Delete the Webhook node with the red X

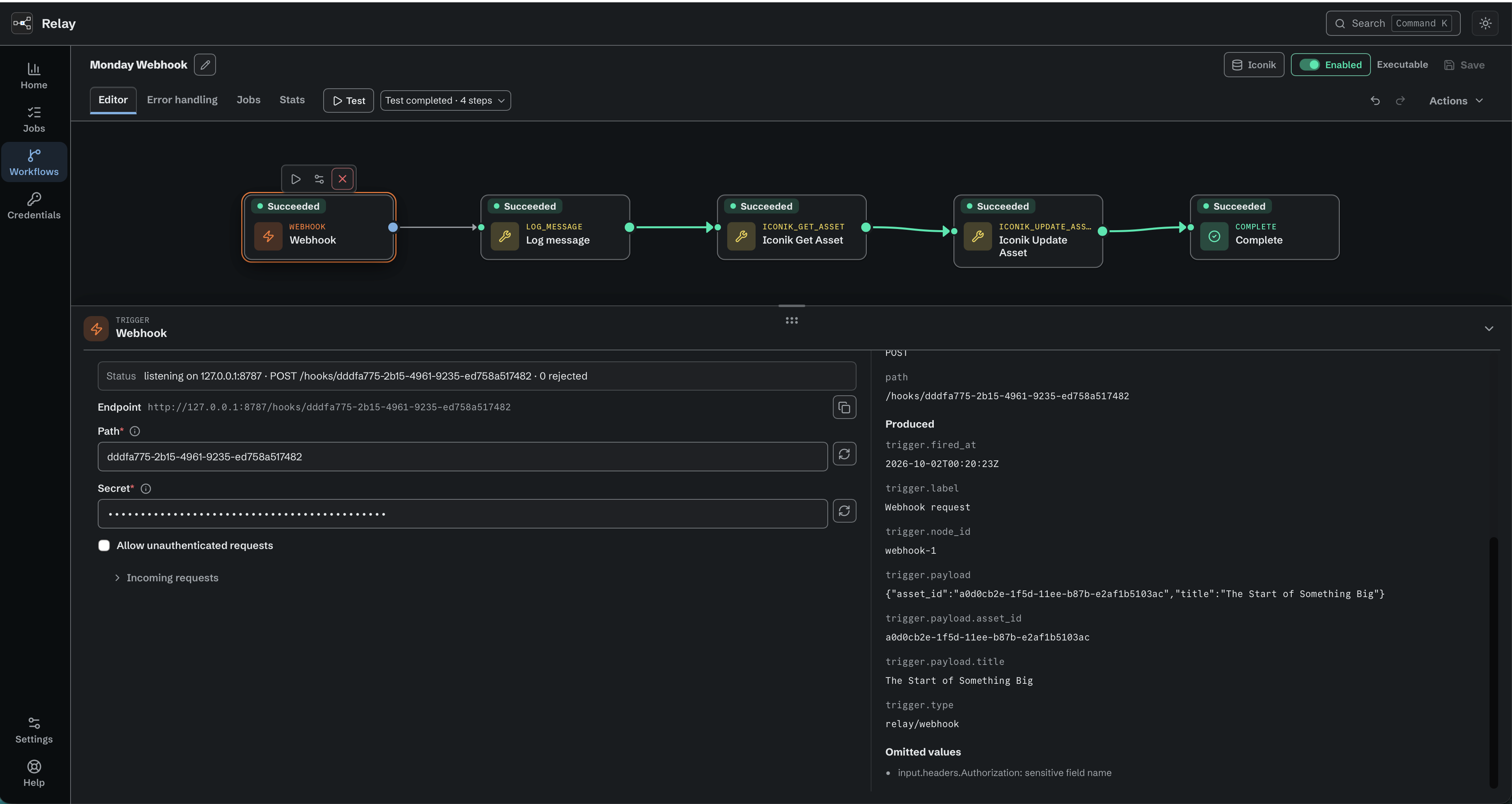tap(343, 179)
